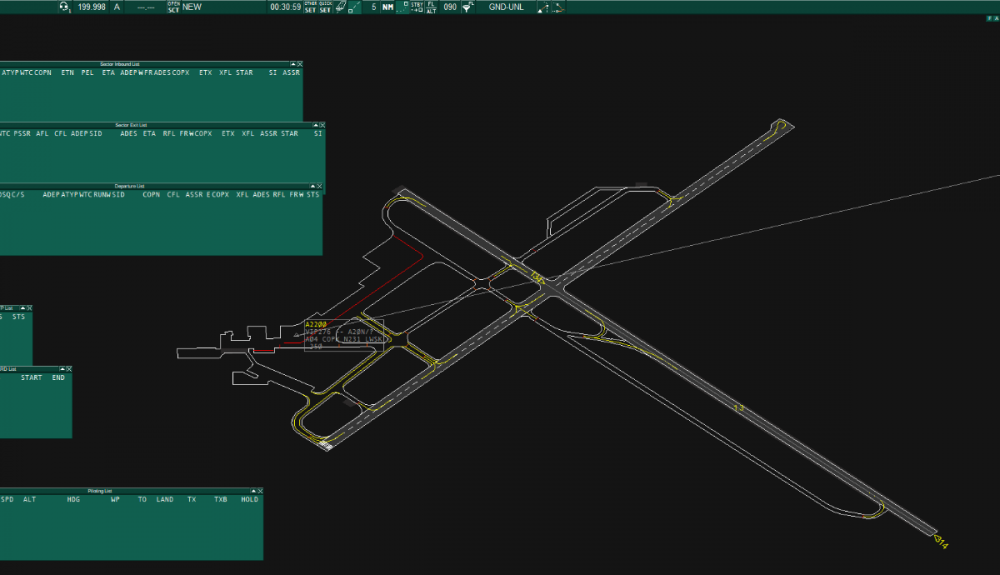1000x575 pixels.
Task: Open the OTHER SET settings menu
Action: pyautogui.click(x=310, y=7)
